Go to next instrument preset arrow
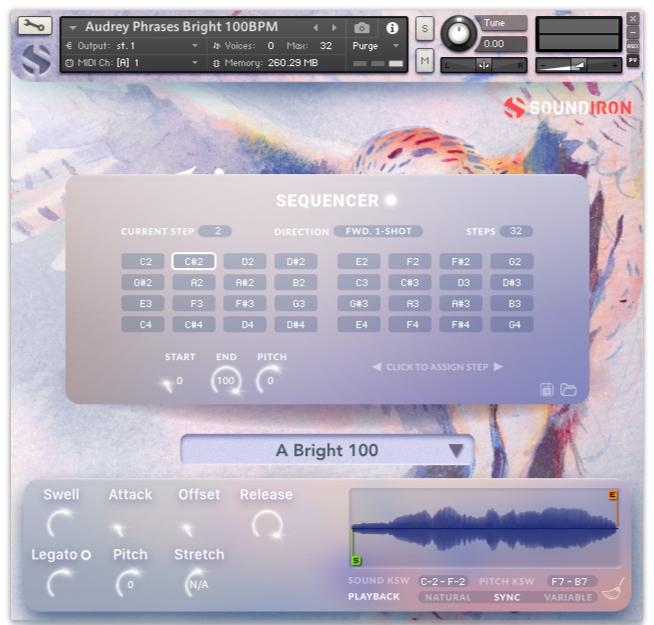 pos(334,28)
